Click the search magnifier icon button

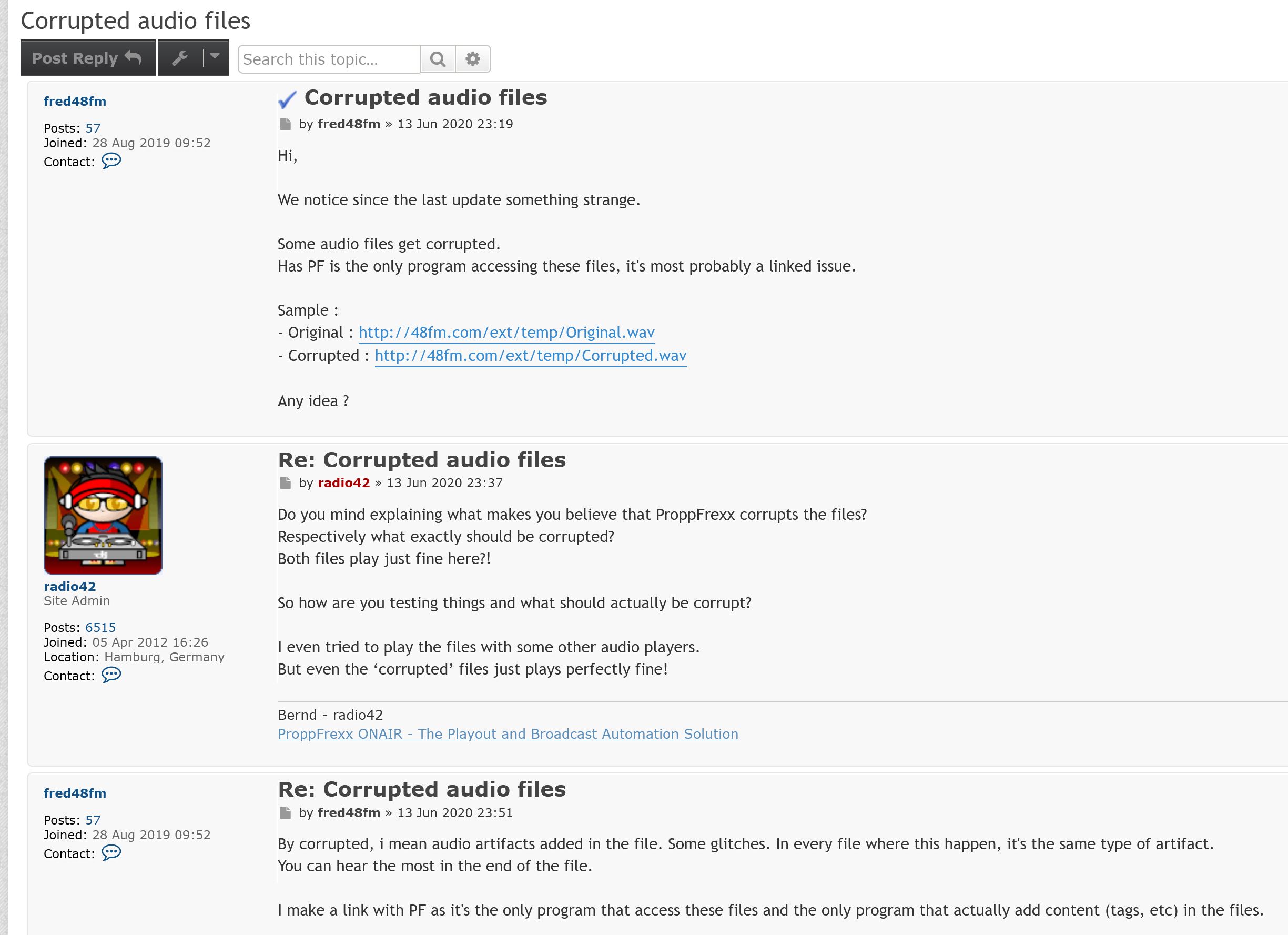[x=437, y=59]
